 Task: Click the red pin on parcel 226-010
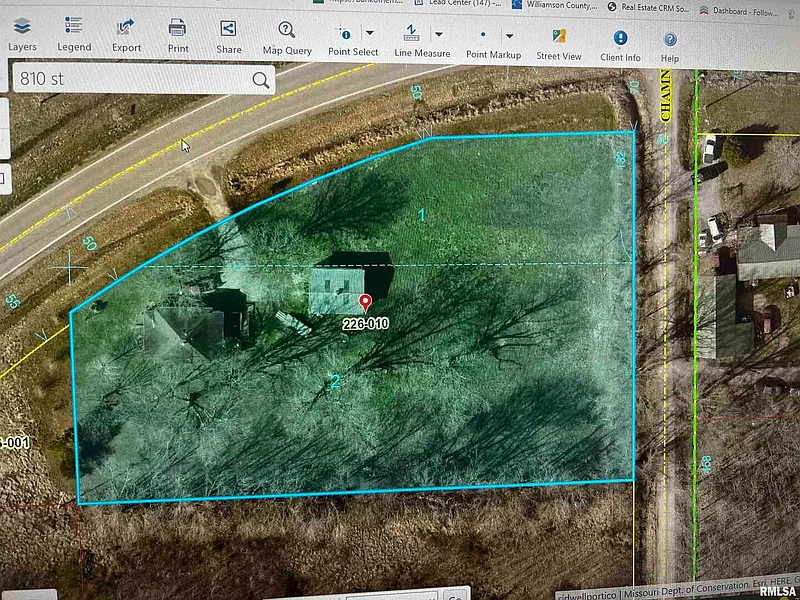click(365, 301)
